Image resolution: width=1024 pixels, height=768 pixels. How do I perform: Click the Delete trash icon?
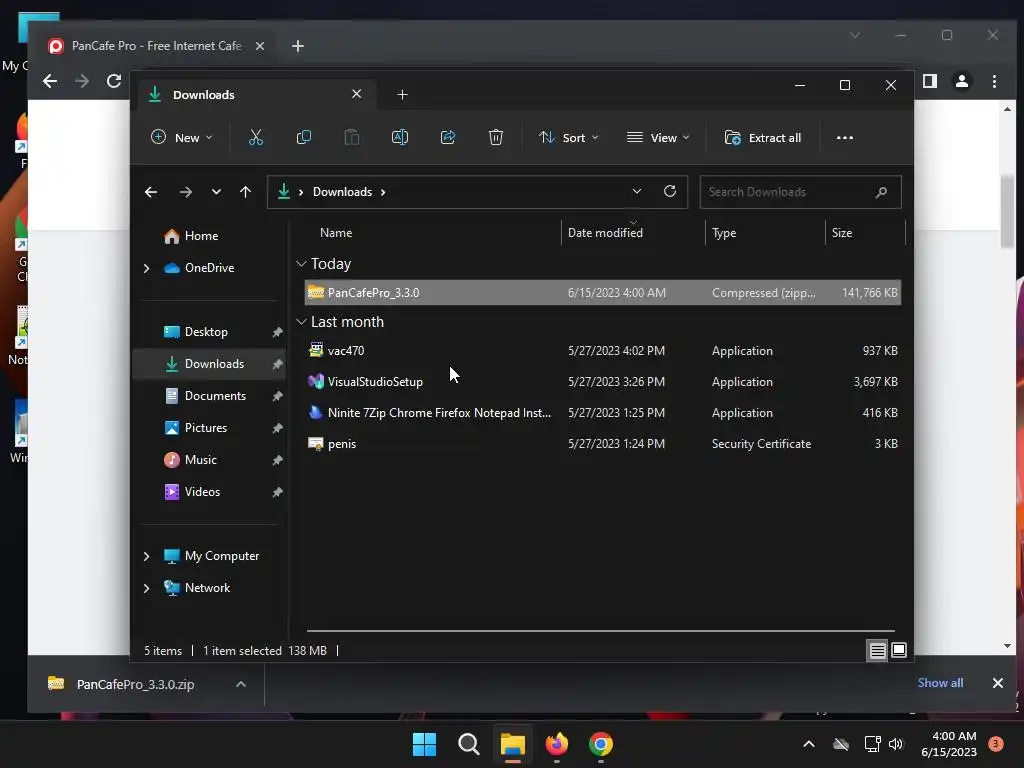click(x=496, y=137)
